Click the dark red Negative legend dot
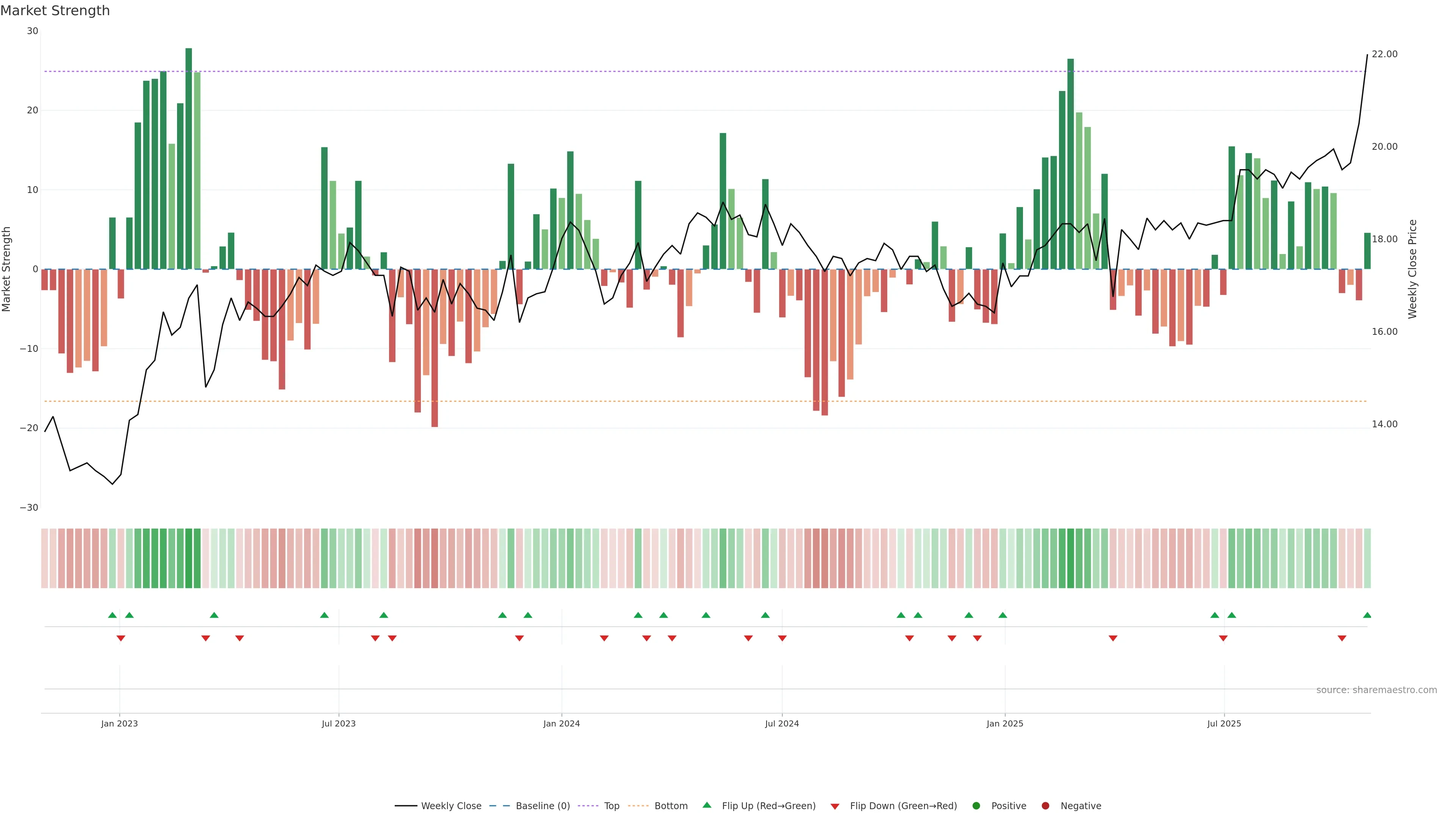Image resolution: width=1456 pixels, height=819 pixels. pyautogui.click(x=1045, y=805)
